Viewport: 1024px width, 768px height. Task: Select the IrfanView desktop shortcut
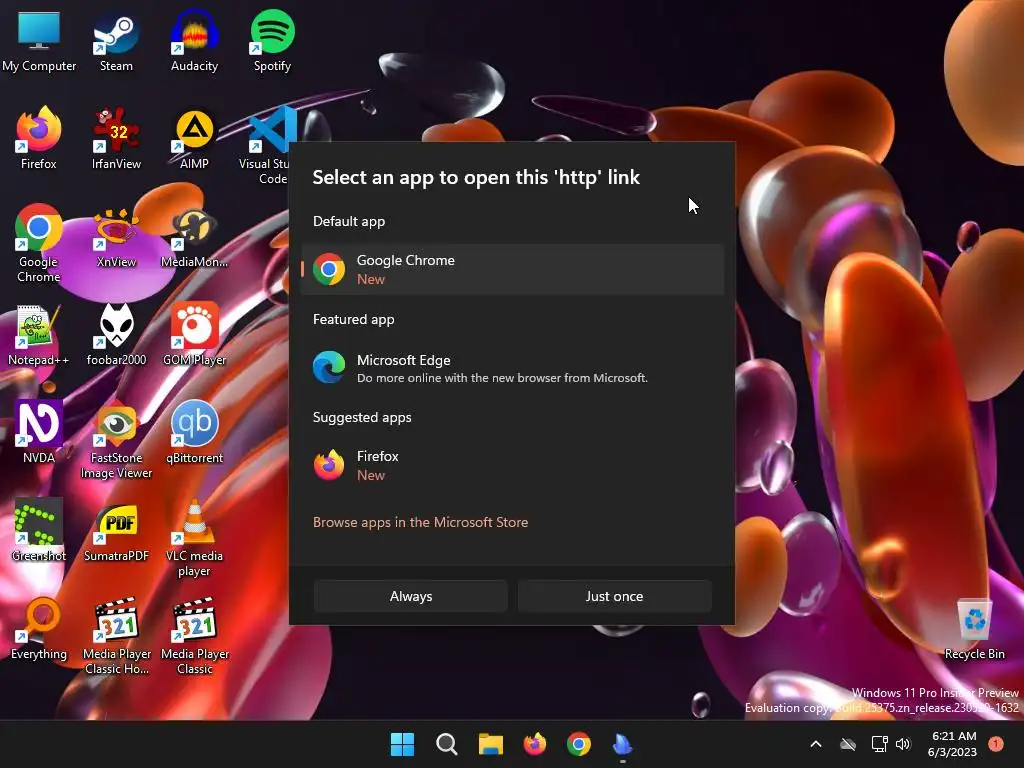pyautogui.click(x=116, y=138)
